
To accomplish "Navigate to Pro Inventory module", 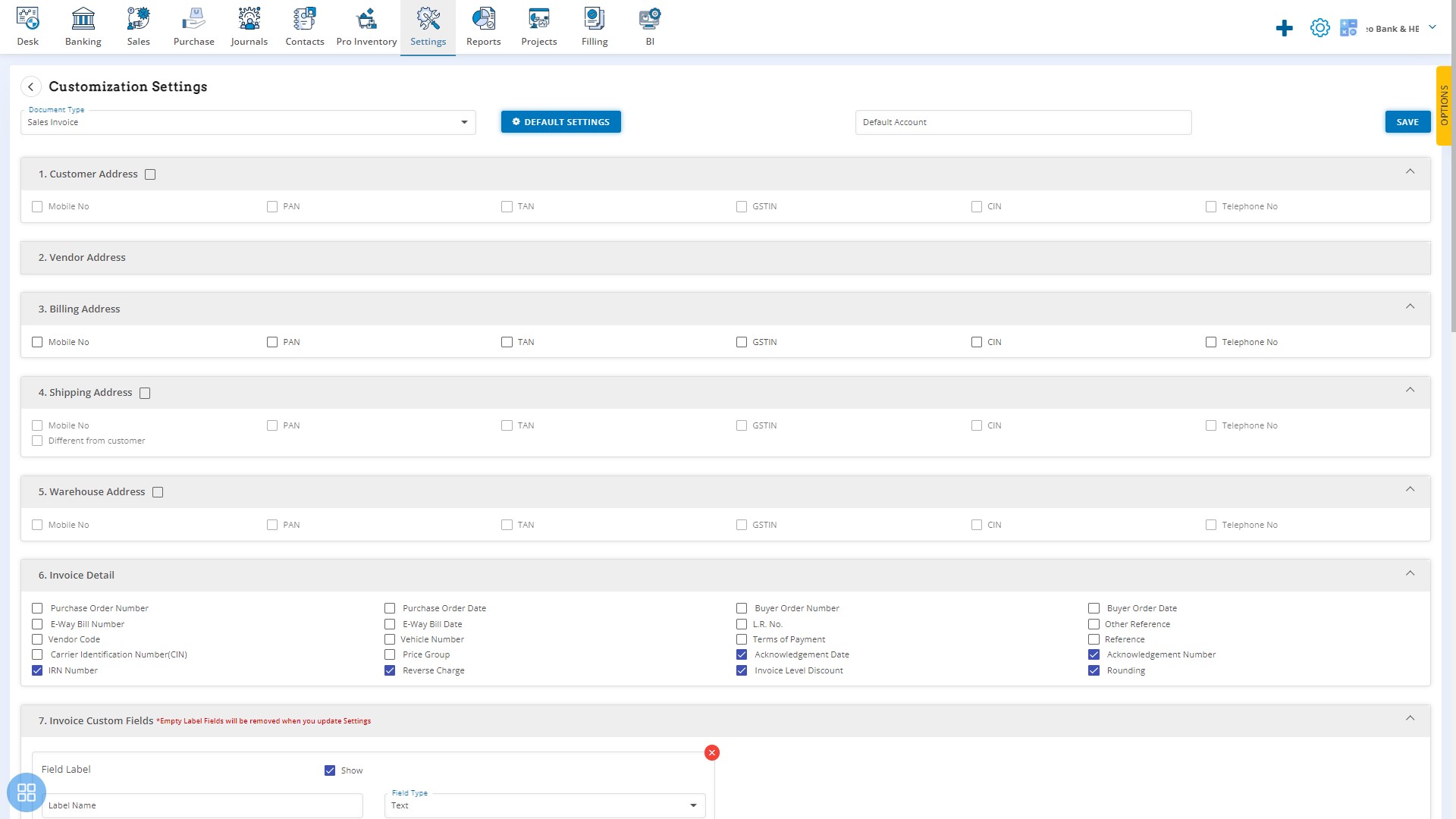I will (365, 26).
